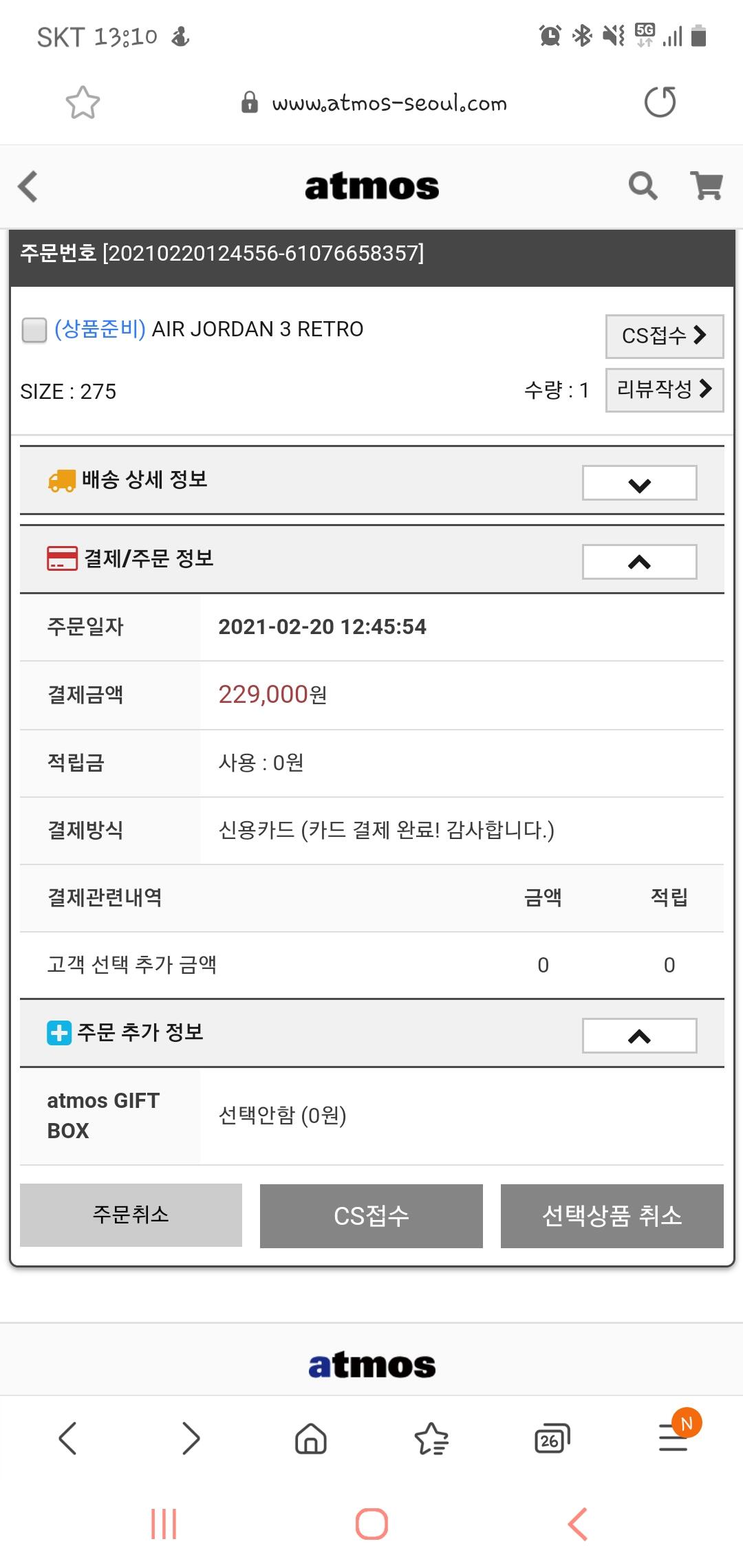The height and width of the screenshot is (1568, 743).
Task: Open 리뷰작성 for the product
Action: (665, 390)
